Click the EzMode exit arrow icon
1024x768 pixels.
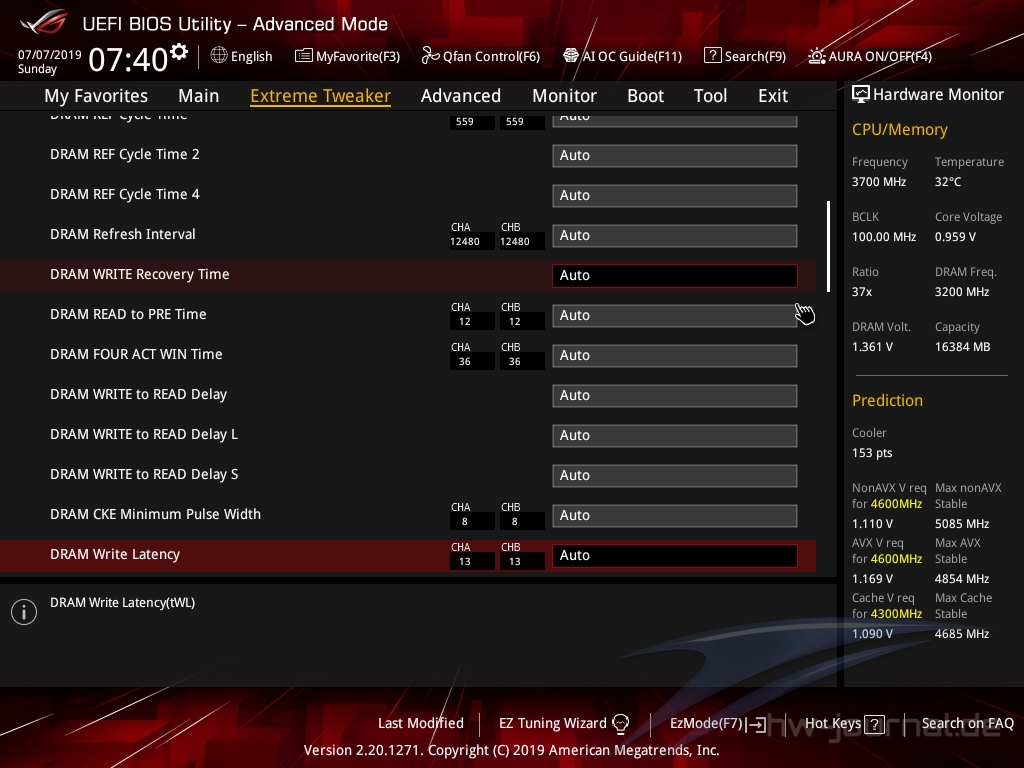[757, 724]
